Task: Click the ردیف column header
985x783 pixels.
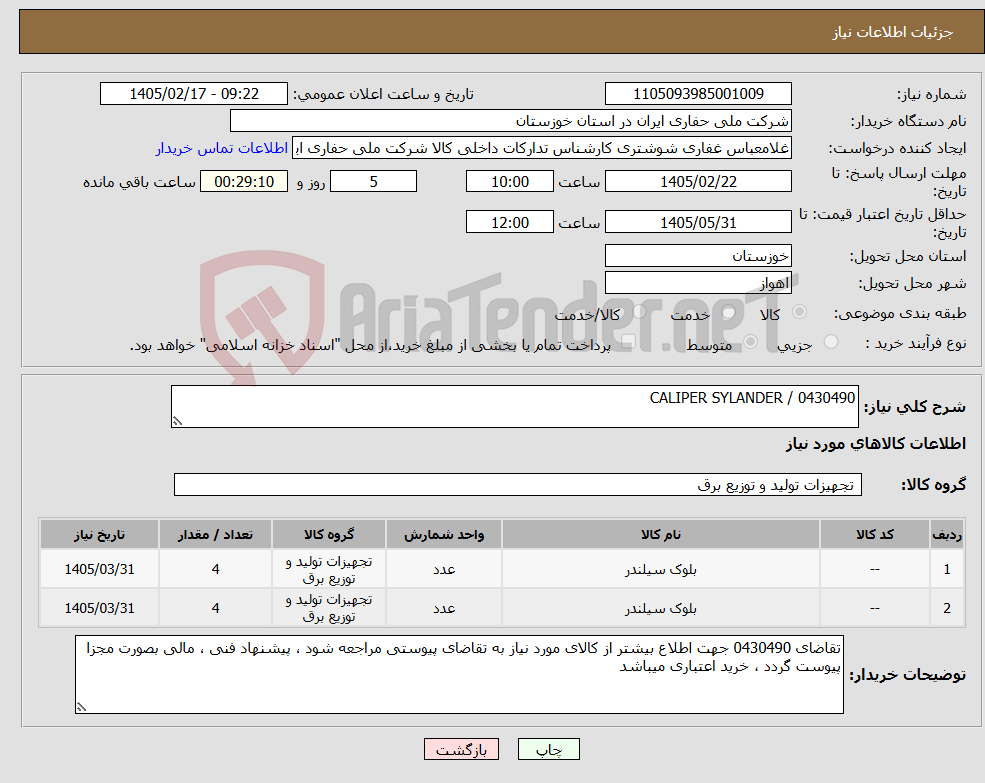Action: point(947,534)
